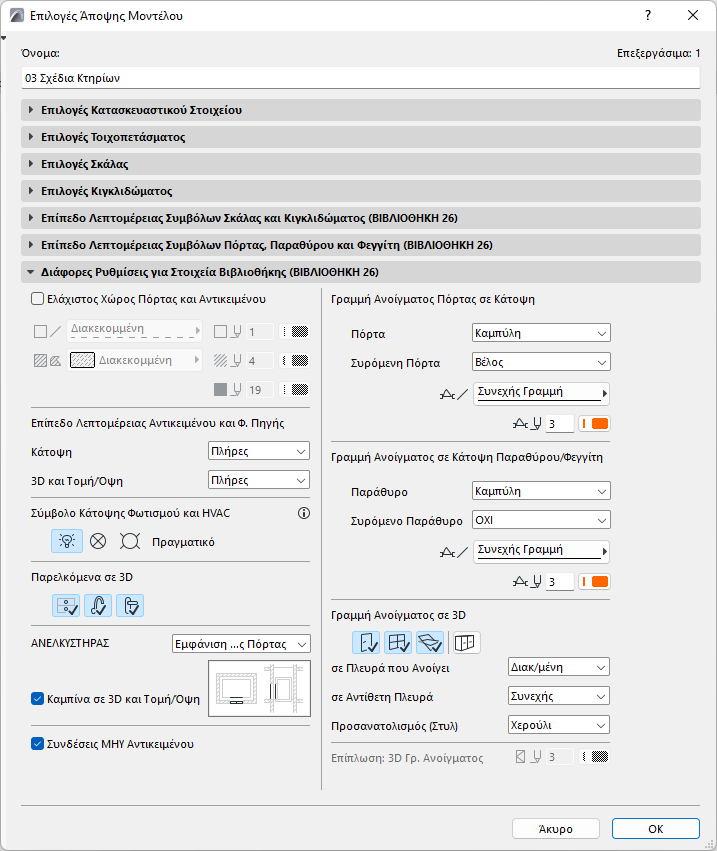Viewport: 717px width, 851px height.
Task: Open Συρόμενο Παράθυρο dropdown showing ΟΧΙ
Action: click(541, 520)
